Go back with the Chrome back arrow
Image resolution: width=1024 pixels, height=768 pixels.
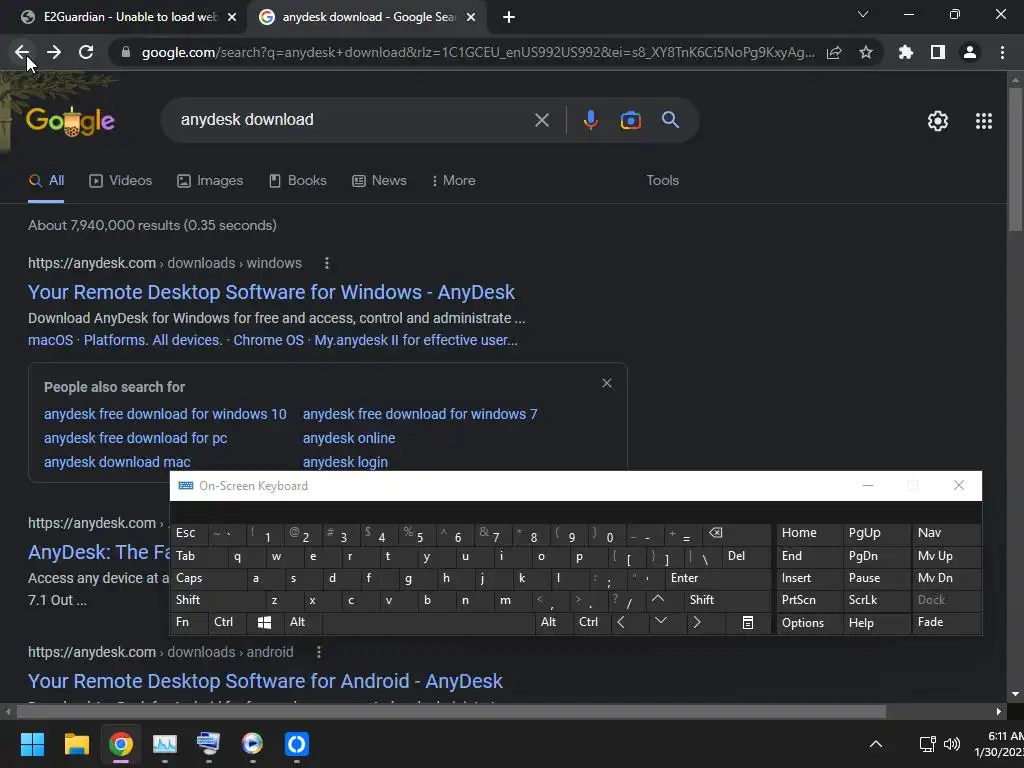click(x=22, y=52)
